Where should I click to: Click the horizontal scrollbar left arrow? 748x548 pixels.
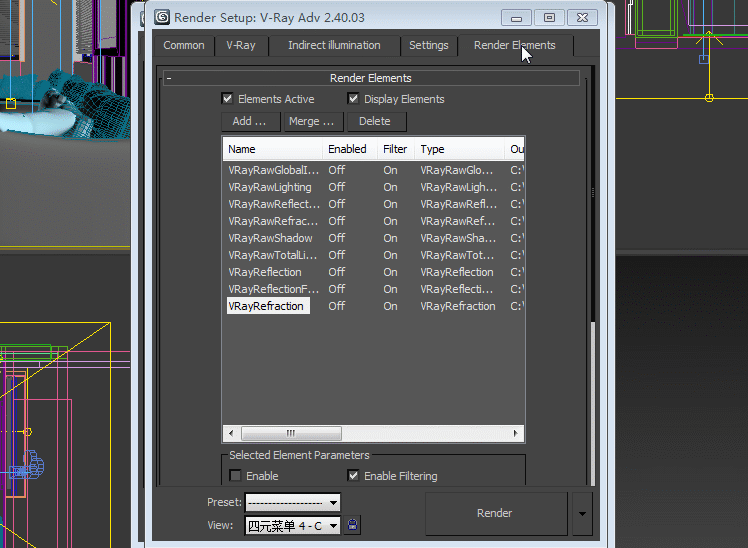[x=231, y=434]
